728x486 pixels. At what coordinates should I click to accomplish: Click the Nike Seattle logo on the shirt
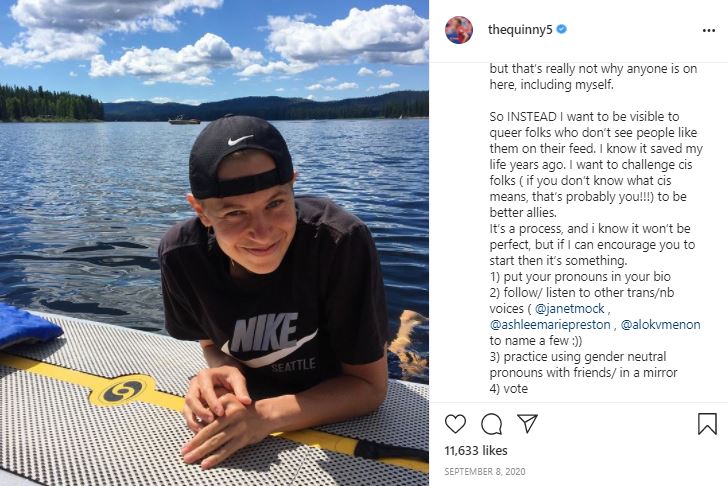[268, 340]
